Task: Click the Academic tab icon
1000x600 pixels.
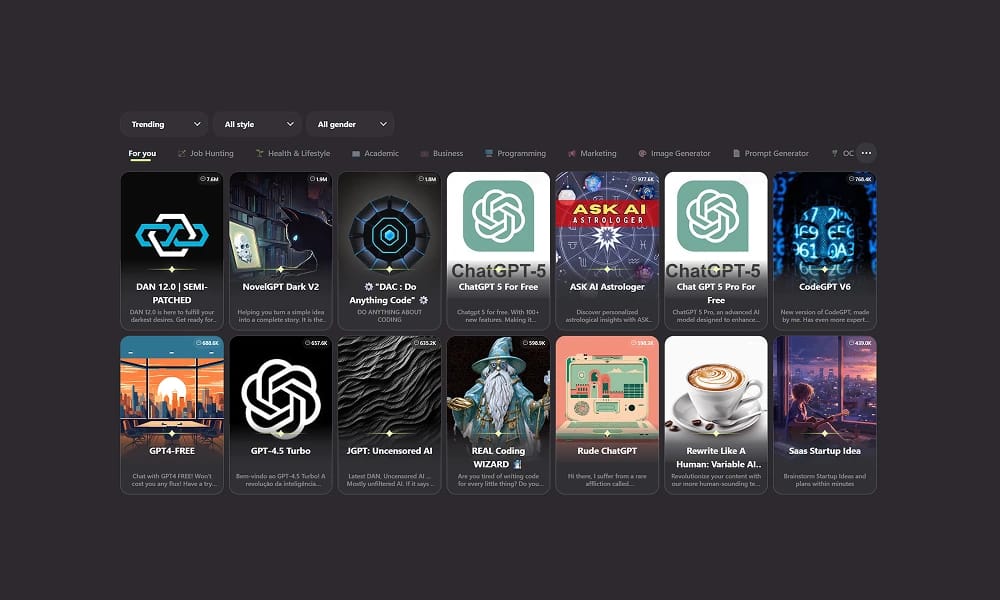Action: [356, 154]
